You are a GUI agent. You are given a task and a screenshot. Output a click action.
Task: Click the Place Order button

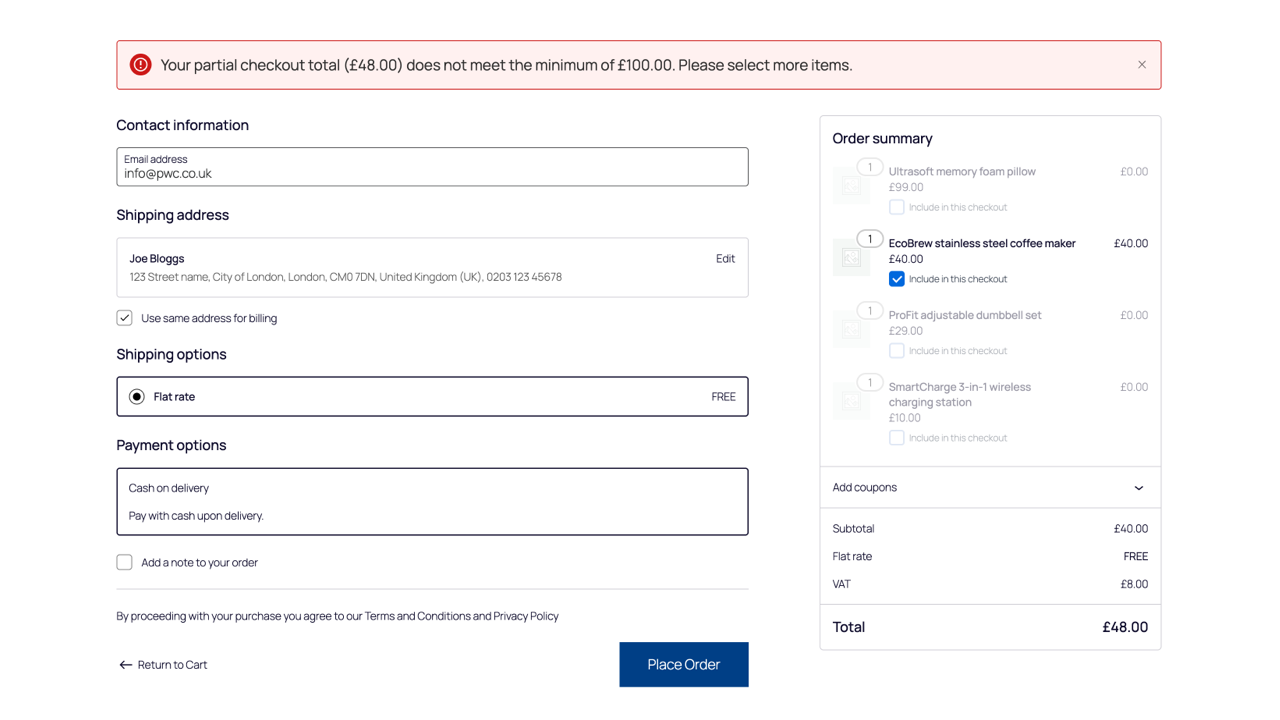pos(683,664)
